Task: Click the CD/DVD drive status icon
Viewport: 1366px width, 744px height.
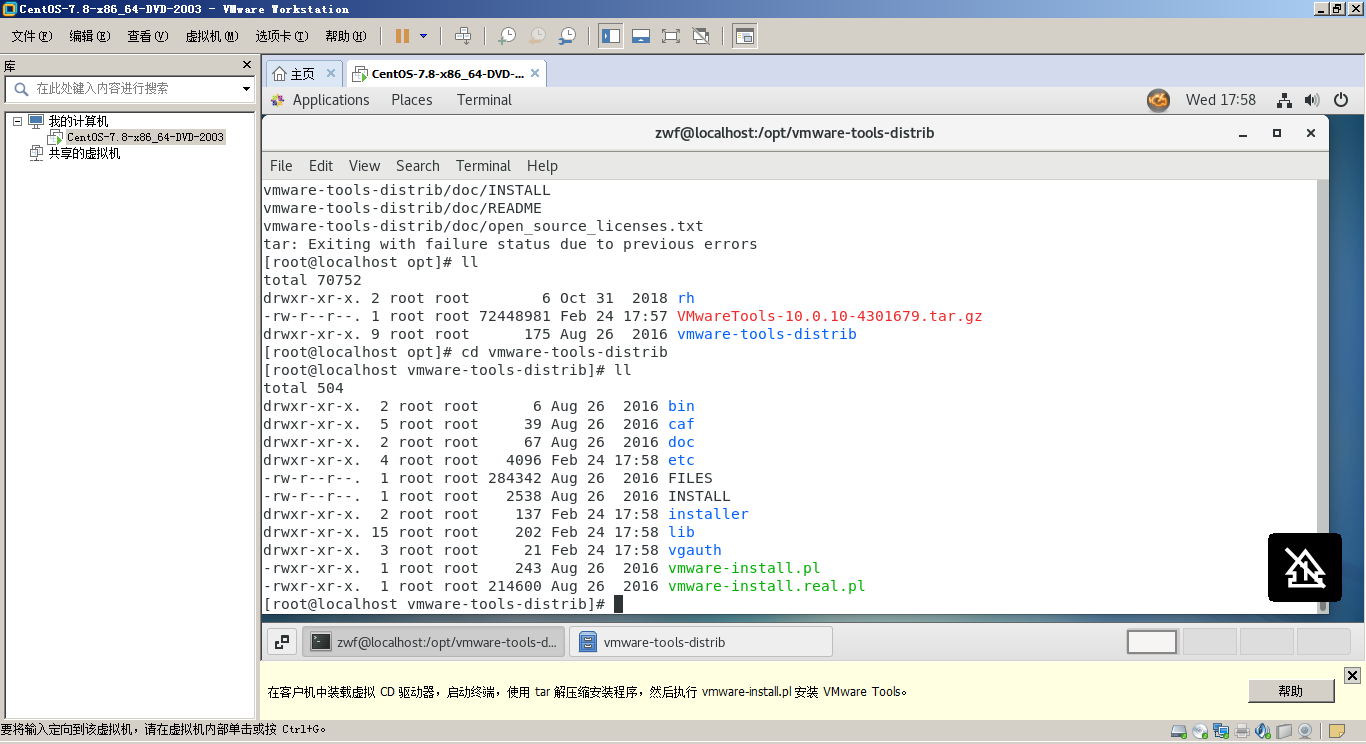Action: click(1200, 731)
